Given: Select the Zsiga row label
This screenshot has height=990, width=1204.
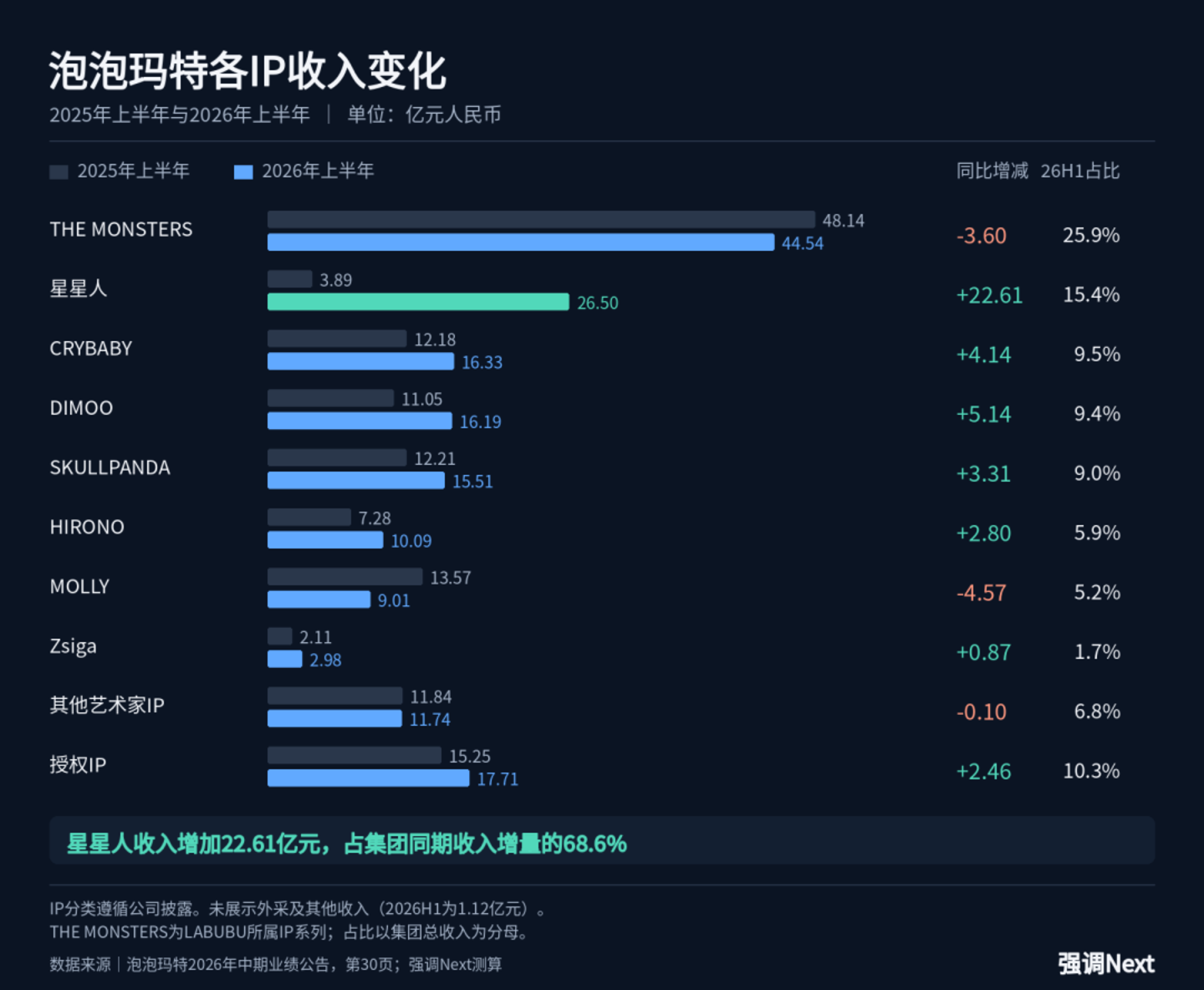Looking at the screenshot, I should pos(74,646).
